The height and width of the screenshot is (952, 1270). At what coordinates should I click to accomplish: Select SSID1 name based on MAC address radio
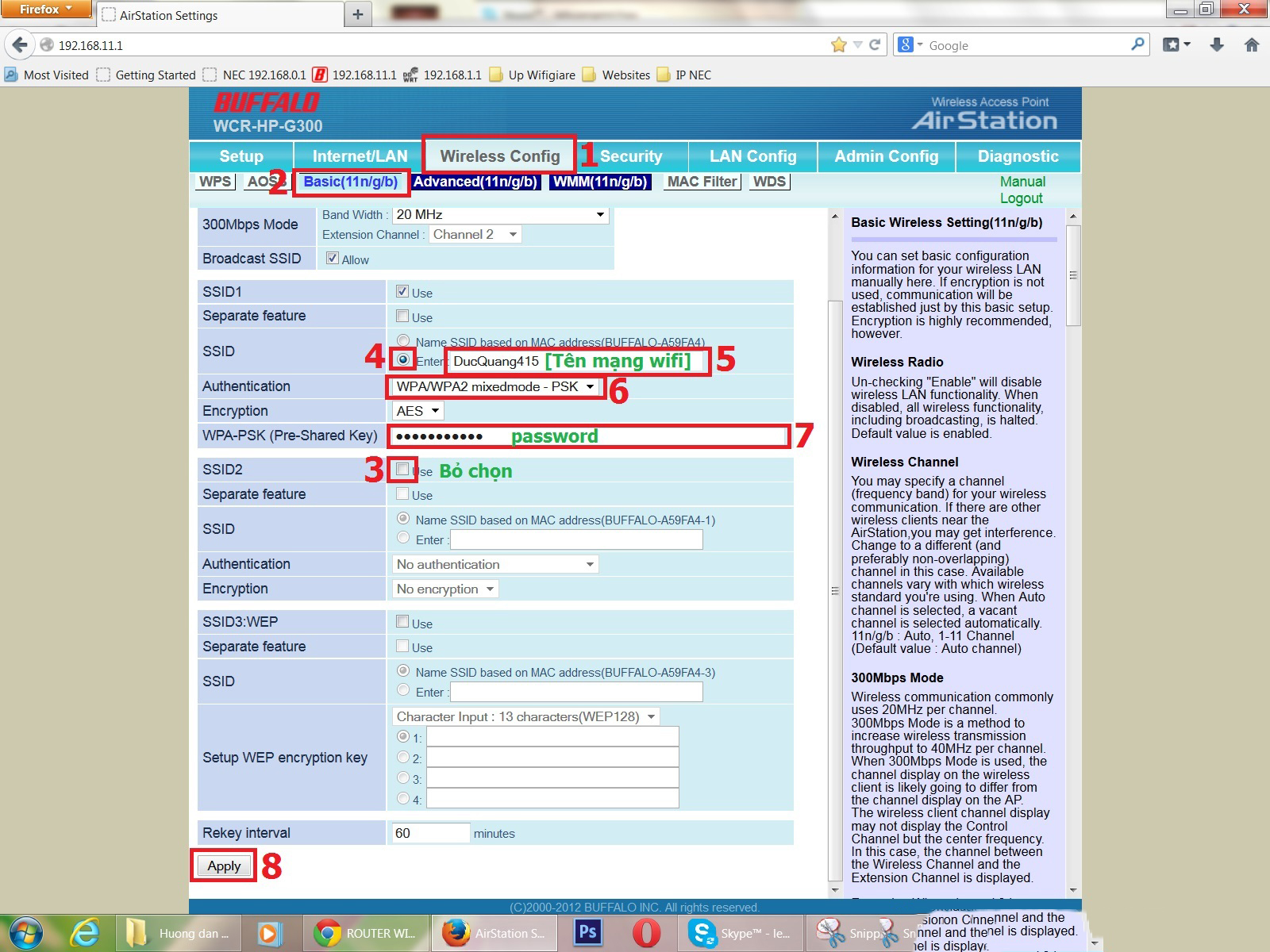tap(403, 341)
